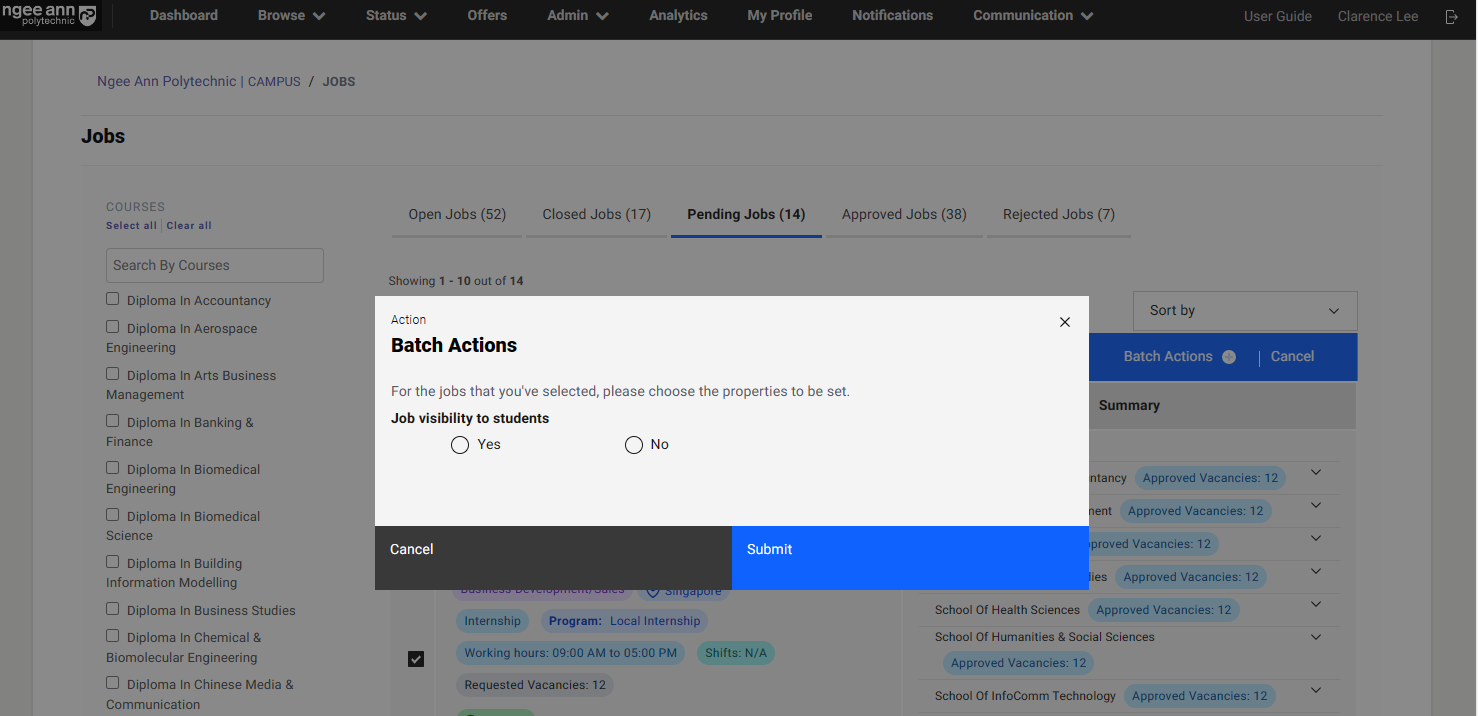The width and height of the screenshot is (1478, 716).
Task: Uncheck the selected job checkbox
Action: (416, 659)
